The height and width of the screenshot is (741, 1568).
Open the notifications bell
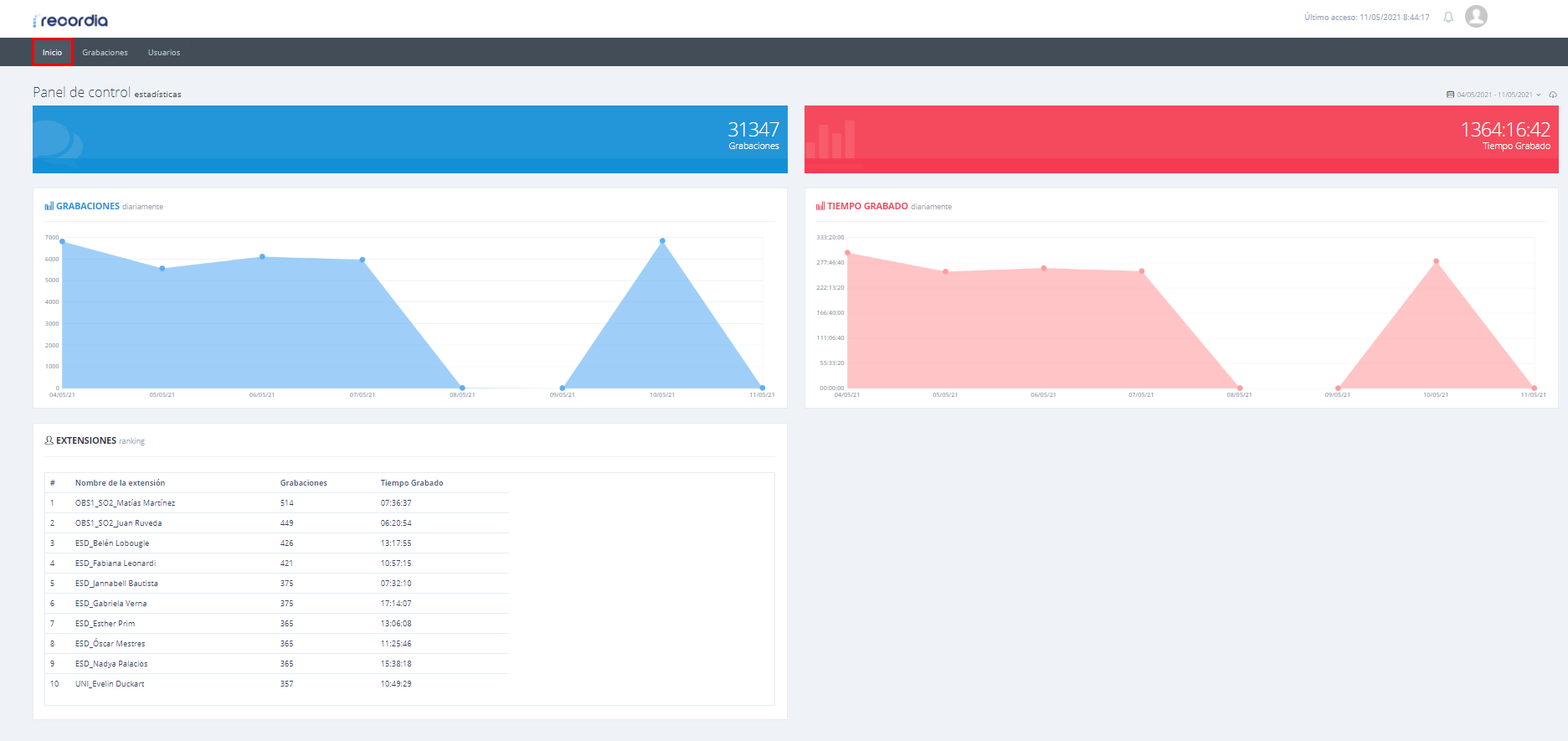1448,17
